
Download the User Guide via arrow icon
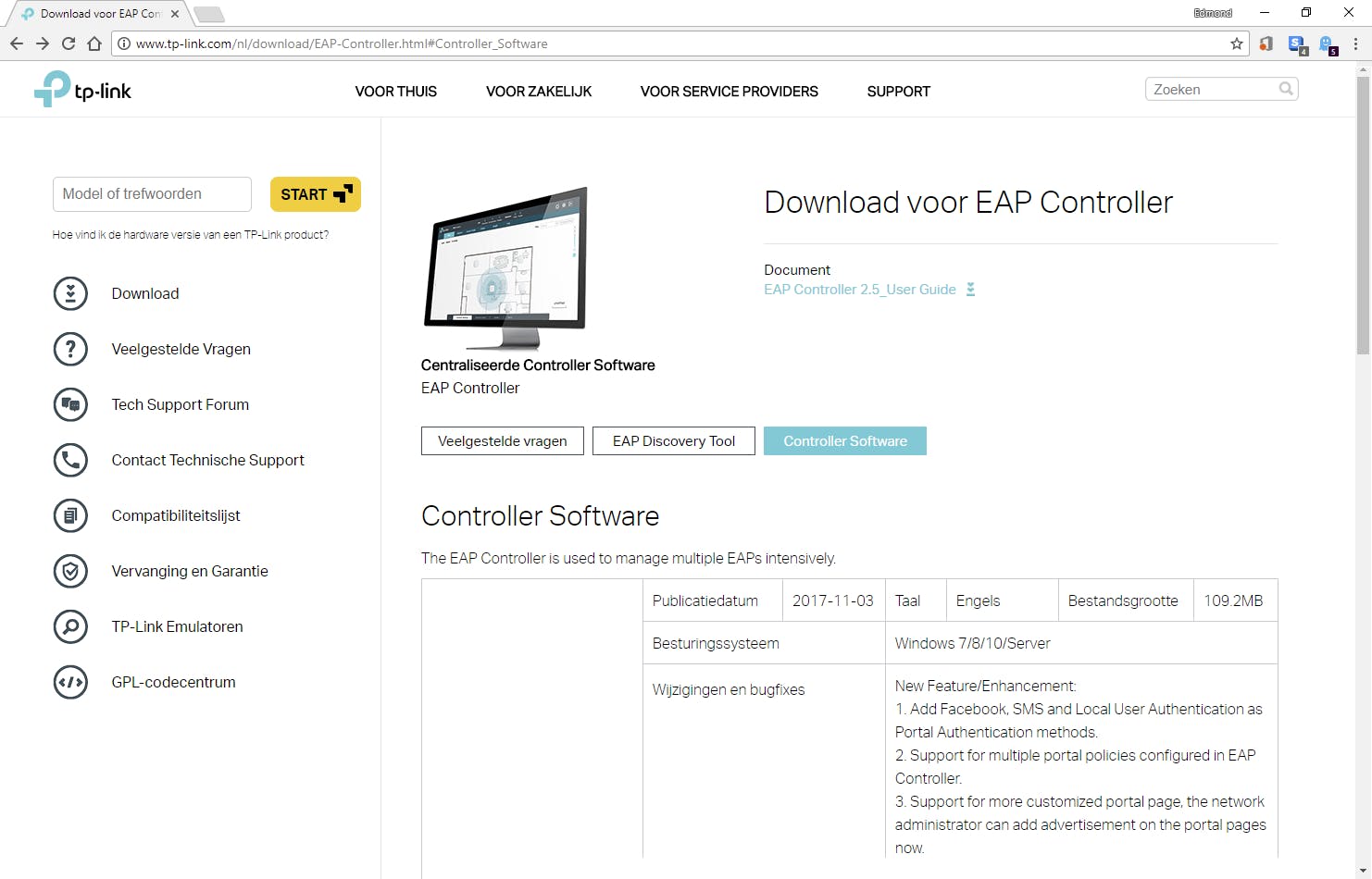pos(970,290)
